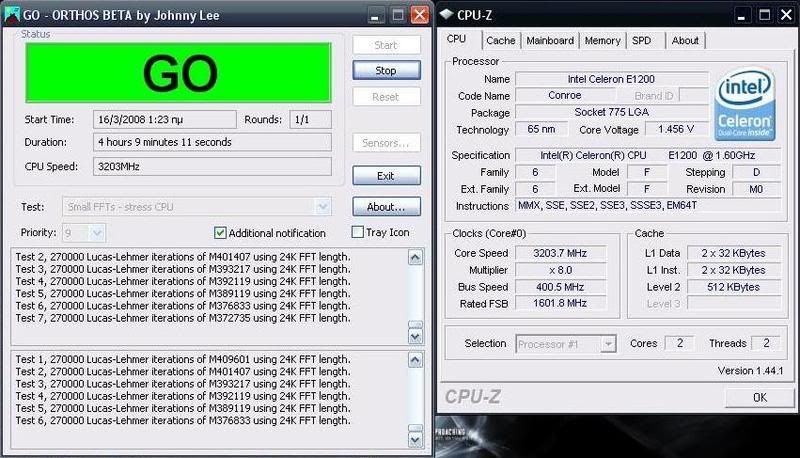Open the Test type dropdown
800x458 pixels.
(322, 207)
